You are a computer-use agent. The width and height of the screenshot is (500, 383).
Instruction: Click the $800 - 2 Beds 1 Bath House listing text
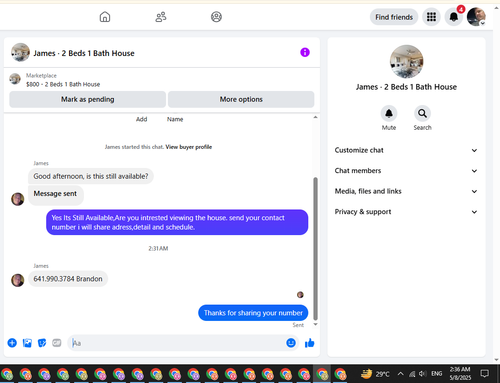pyautogui.click(x=63, y=84)
